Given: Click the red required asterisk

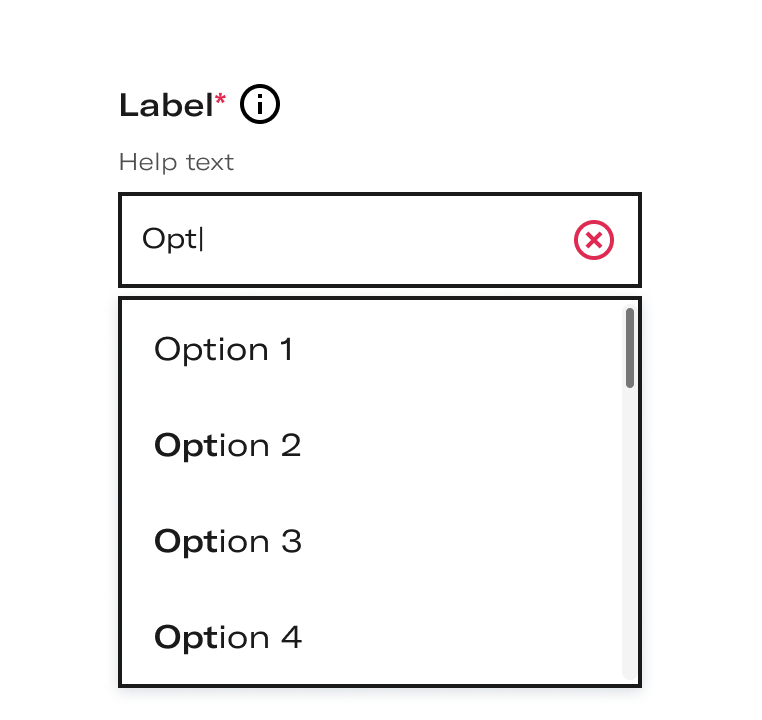Looking at the screenshot, I should coord(220,99).
